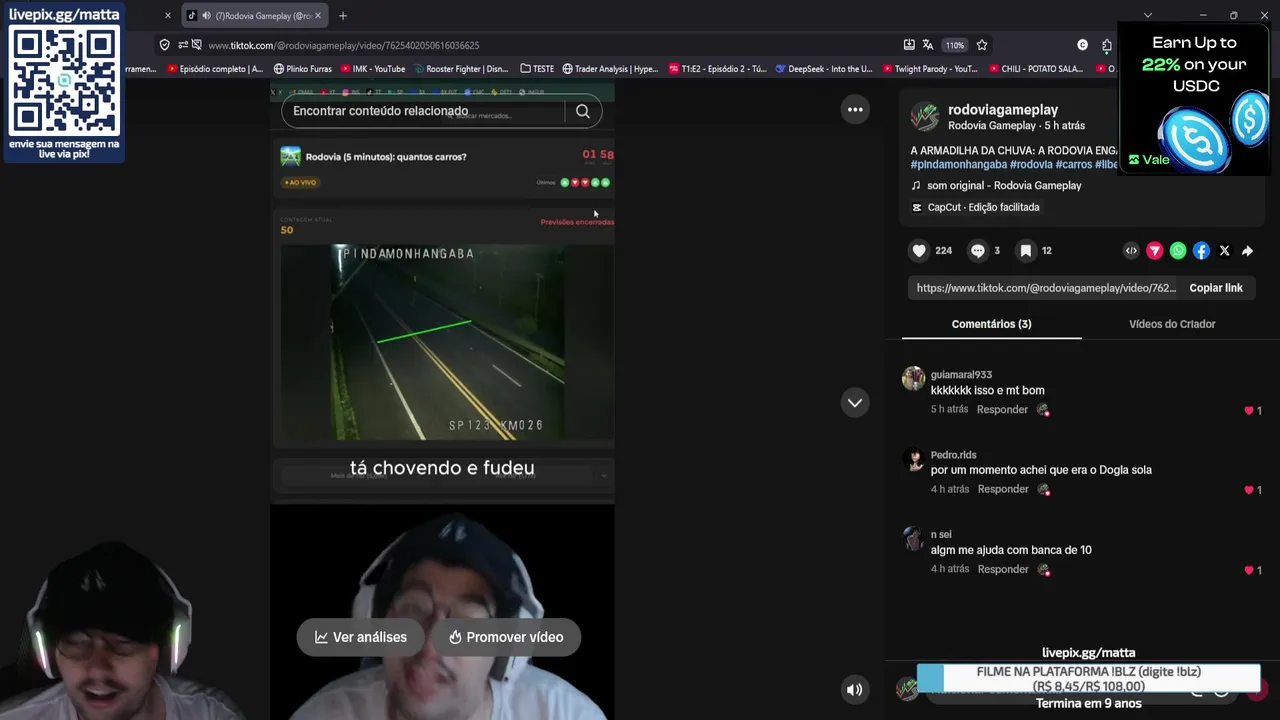The width and height of the screenshot is (1280, 720).
Task: Click CapCut Edição facilitada tag
Action: click(975, 207)
